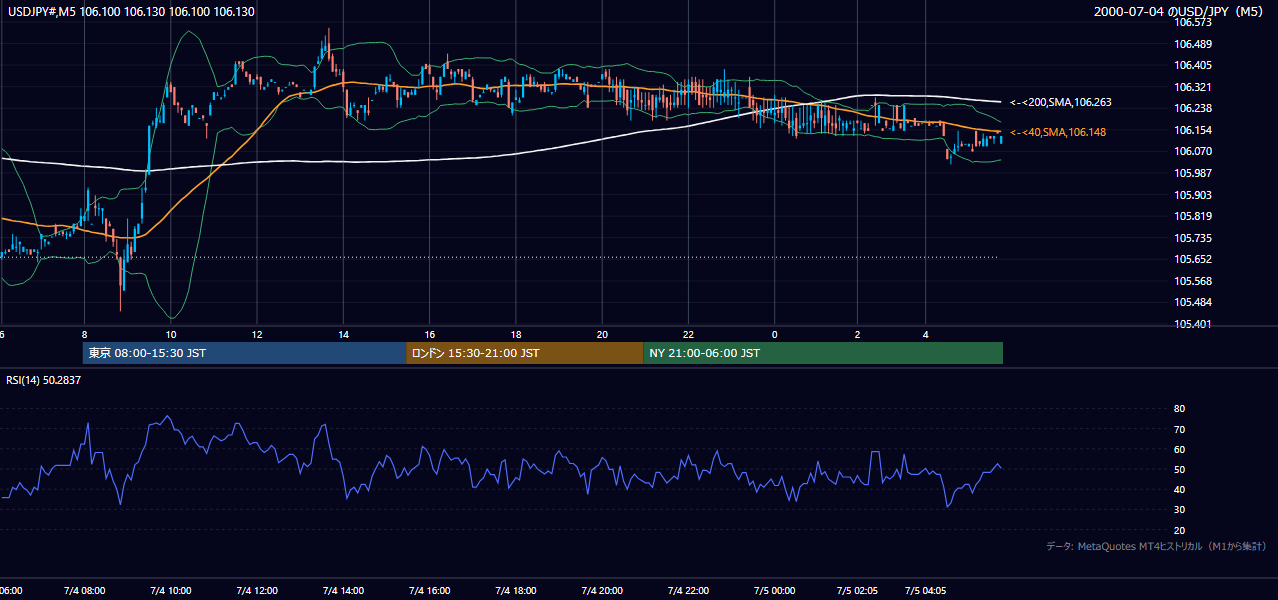Screen dimensions: 1278x600
Task: Click price axis value 105.568
Action: [1192, 281]
